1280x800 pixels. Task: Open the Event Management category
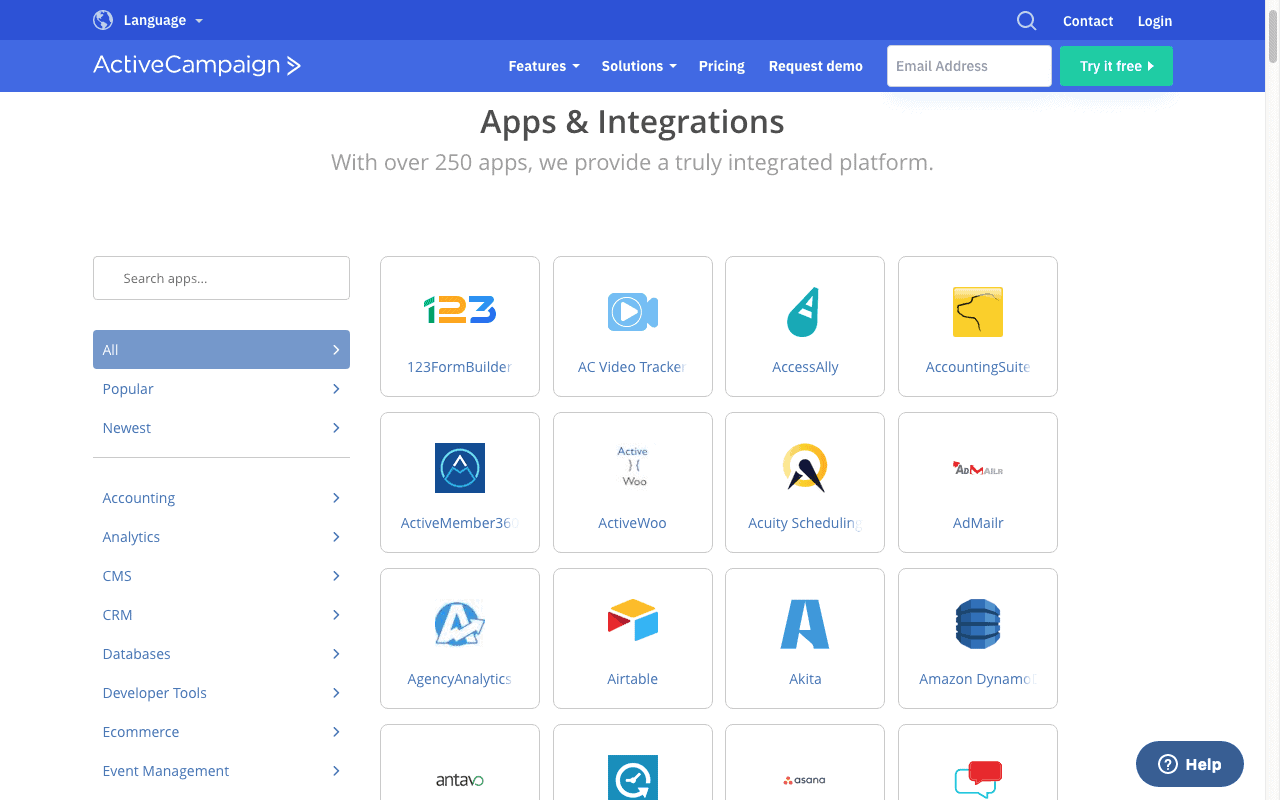coord(221,771)
